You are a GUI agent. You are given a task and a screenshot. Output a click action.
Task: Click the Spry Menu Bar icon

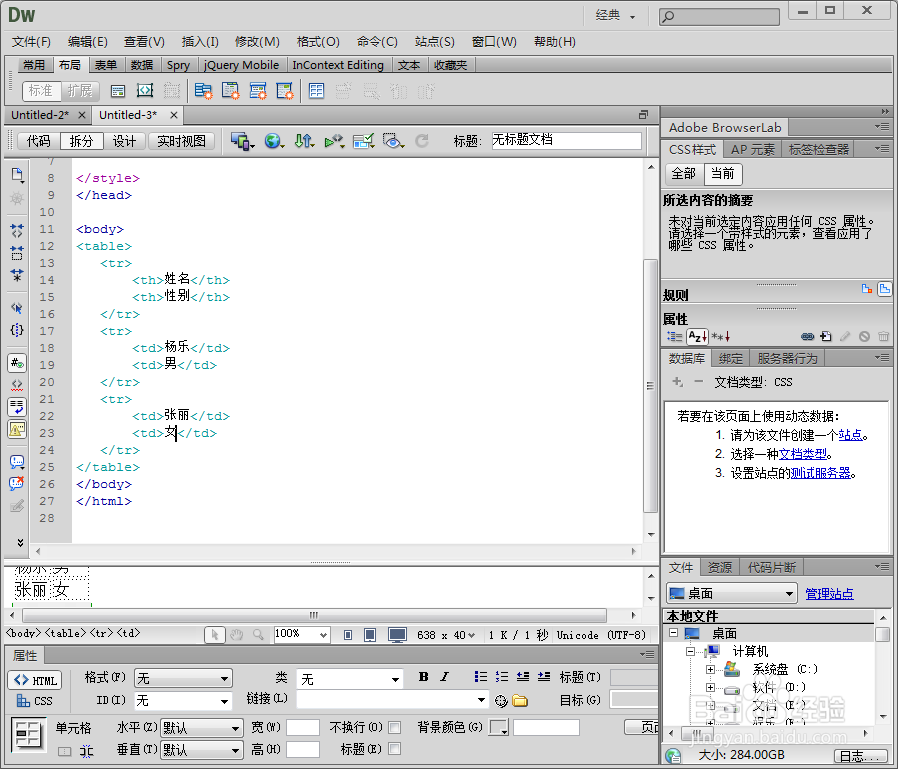pos(203,90)
